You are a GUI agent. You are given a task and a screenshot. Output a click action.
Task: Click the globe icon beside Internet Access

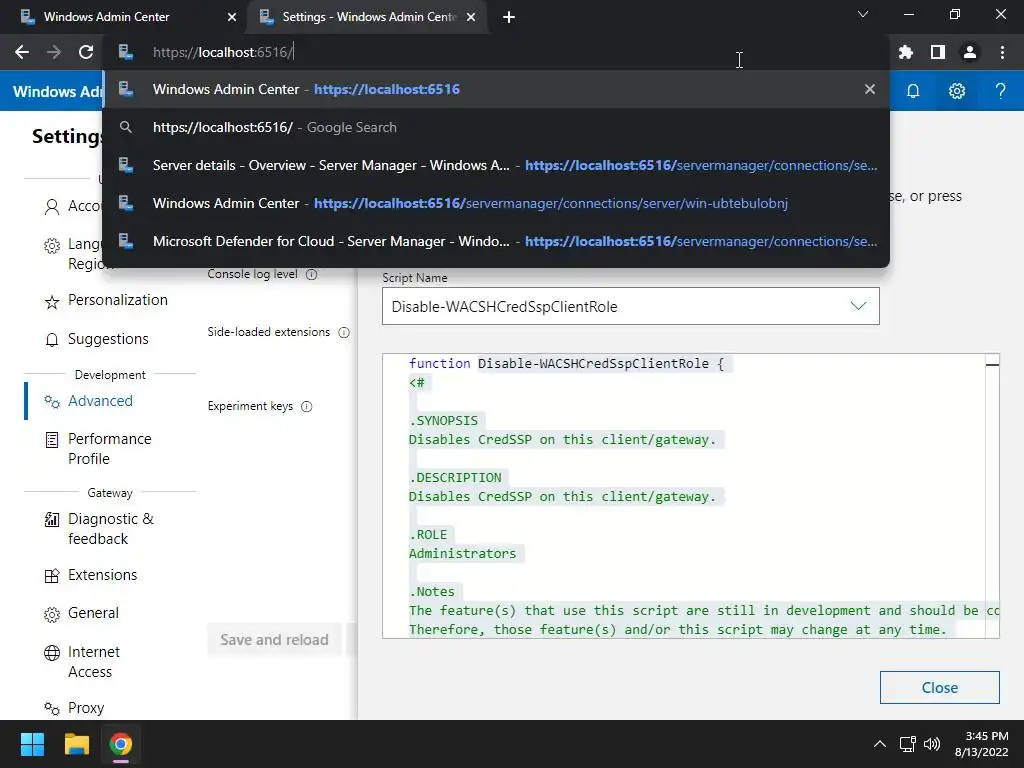[52, 653]
